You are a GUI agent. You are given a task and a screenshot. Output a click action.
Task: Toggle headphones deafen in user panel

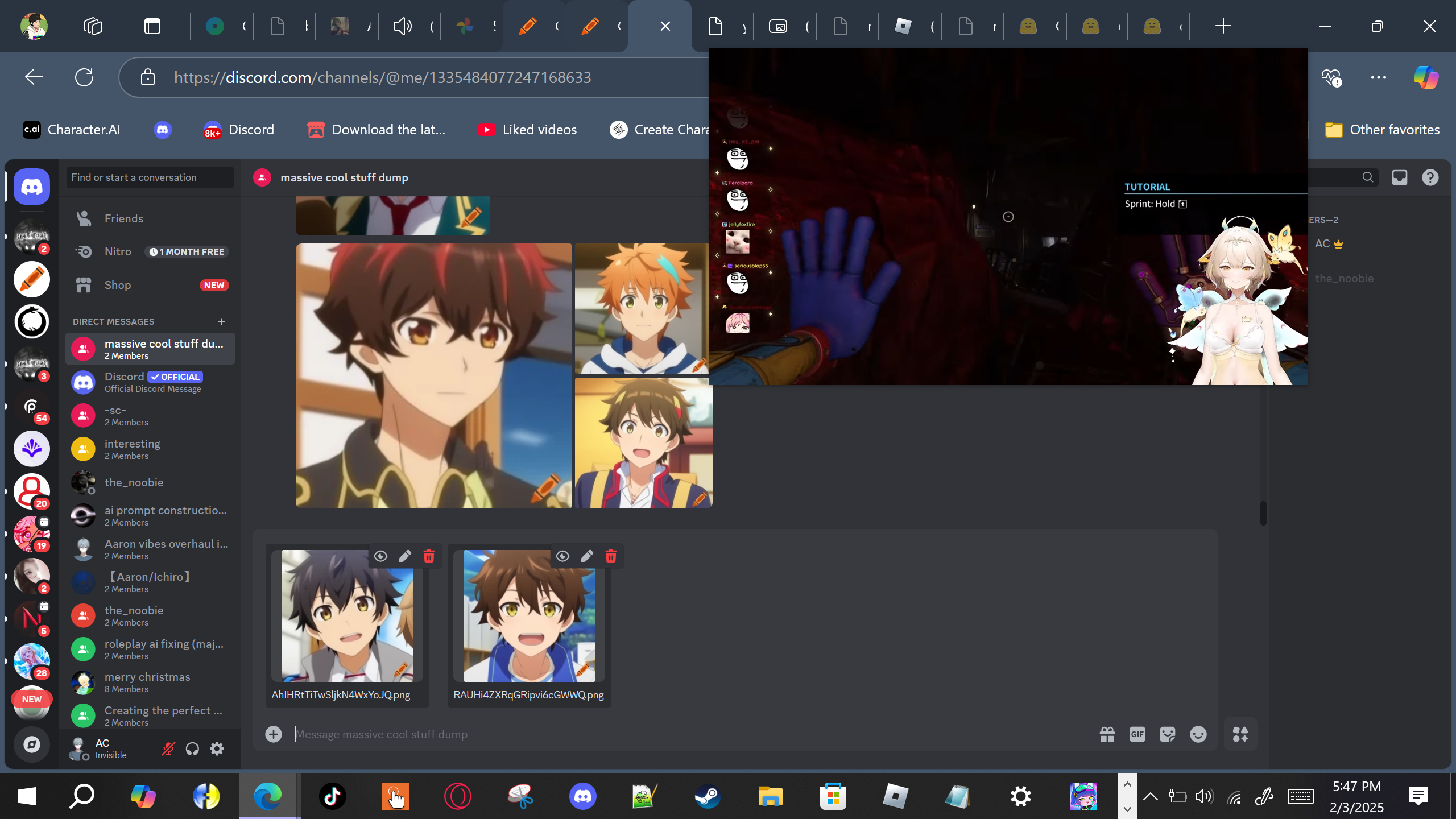pos(192,748)
